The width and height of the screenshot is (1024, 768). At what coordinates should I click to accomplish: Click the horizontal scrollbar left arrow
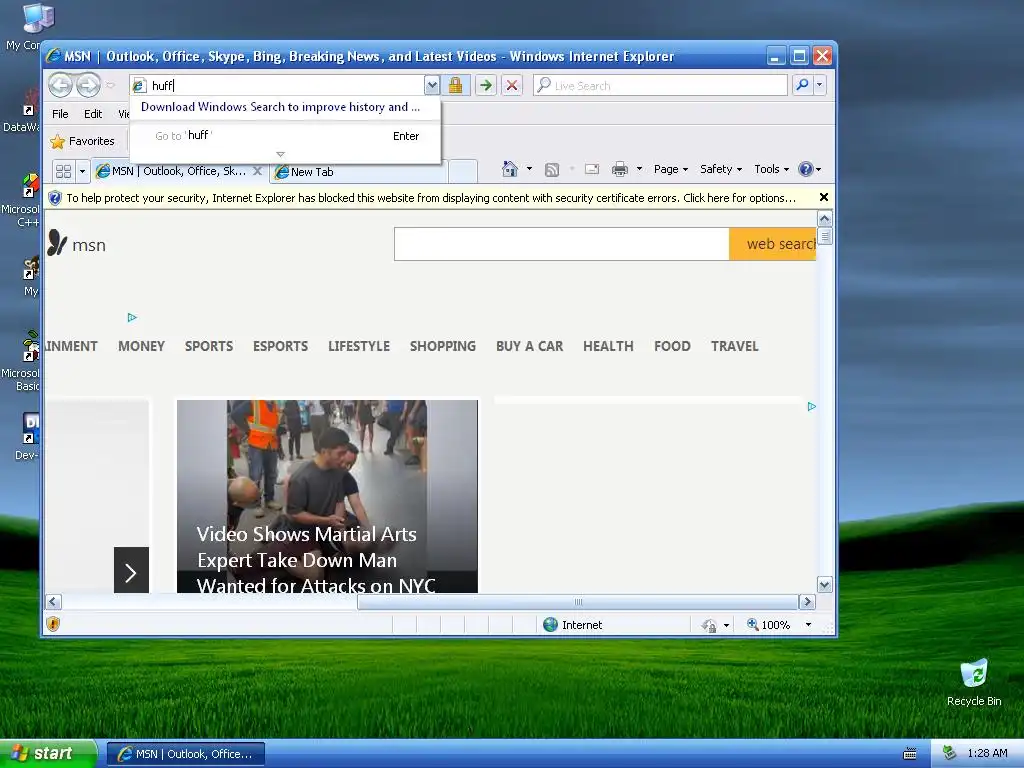coord(54,601)
